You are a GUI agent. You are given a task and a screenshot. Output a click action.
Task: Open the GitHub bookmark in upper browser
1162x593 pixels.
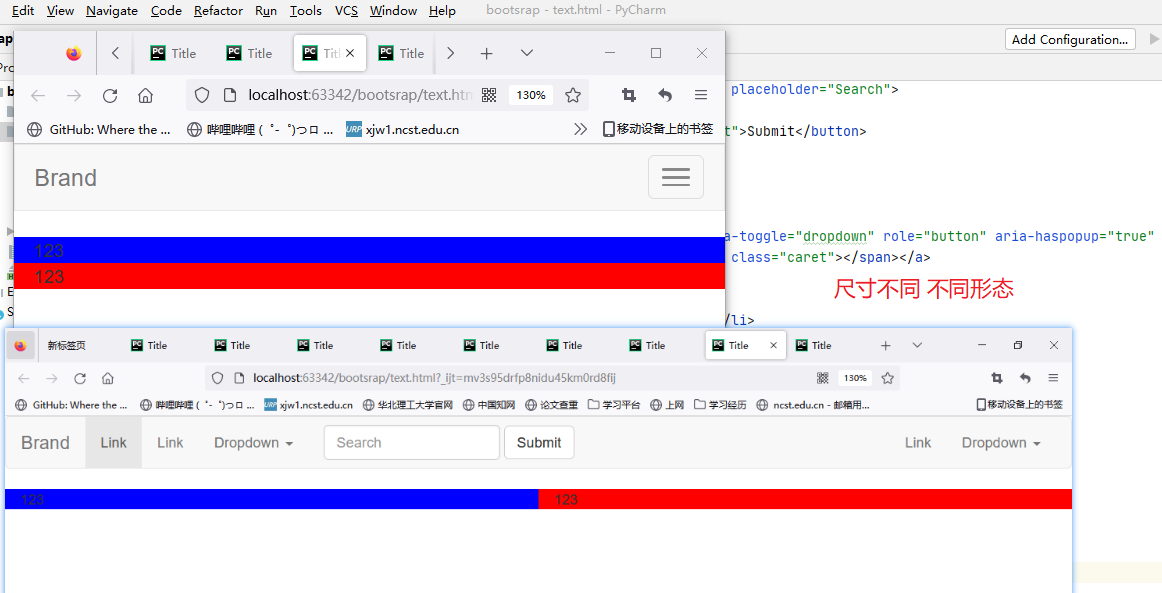tap(99, 130)
